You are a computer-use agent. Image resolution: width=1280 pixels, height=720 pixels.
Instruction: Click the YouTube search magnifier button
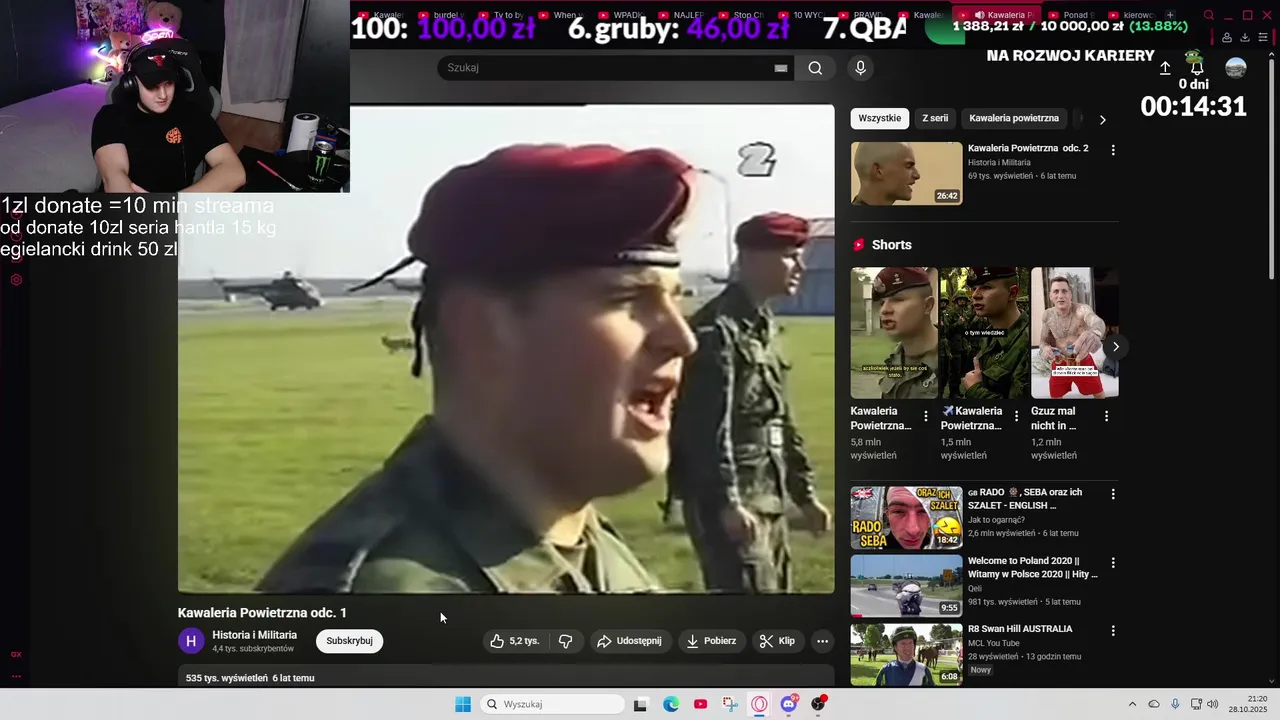(x=815, y=68)
